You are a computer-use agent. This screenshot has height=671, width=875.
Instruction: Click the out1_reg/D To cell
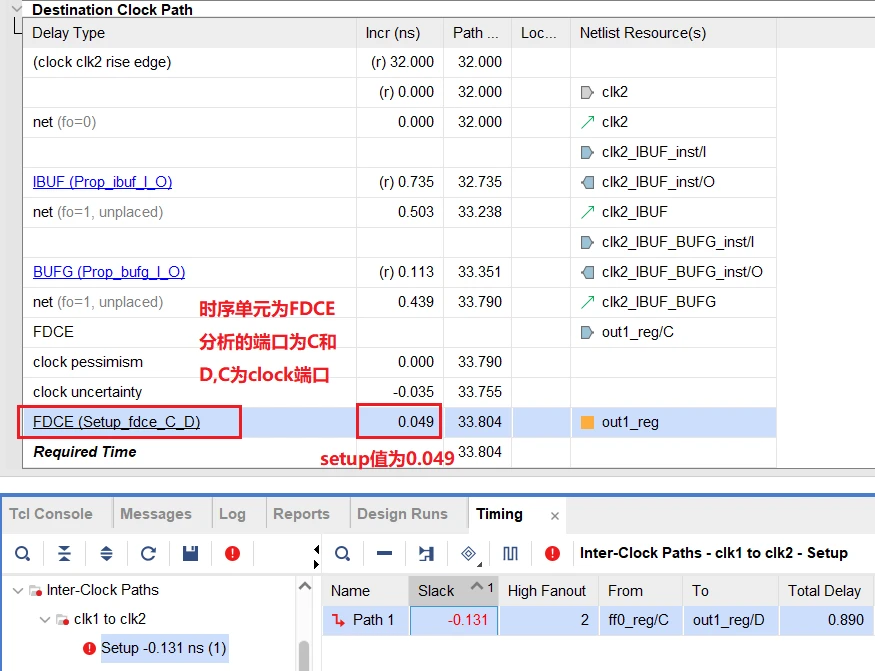point(730,620)
